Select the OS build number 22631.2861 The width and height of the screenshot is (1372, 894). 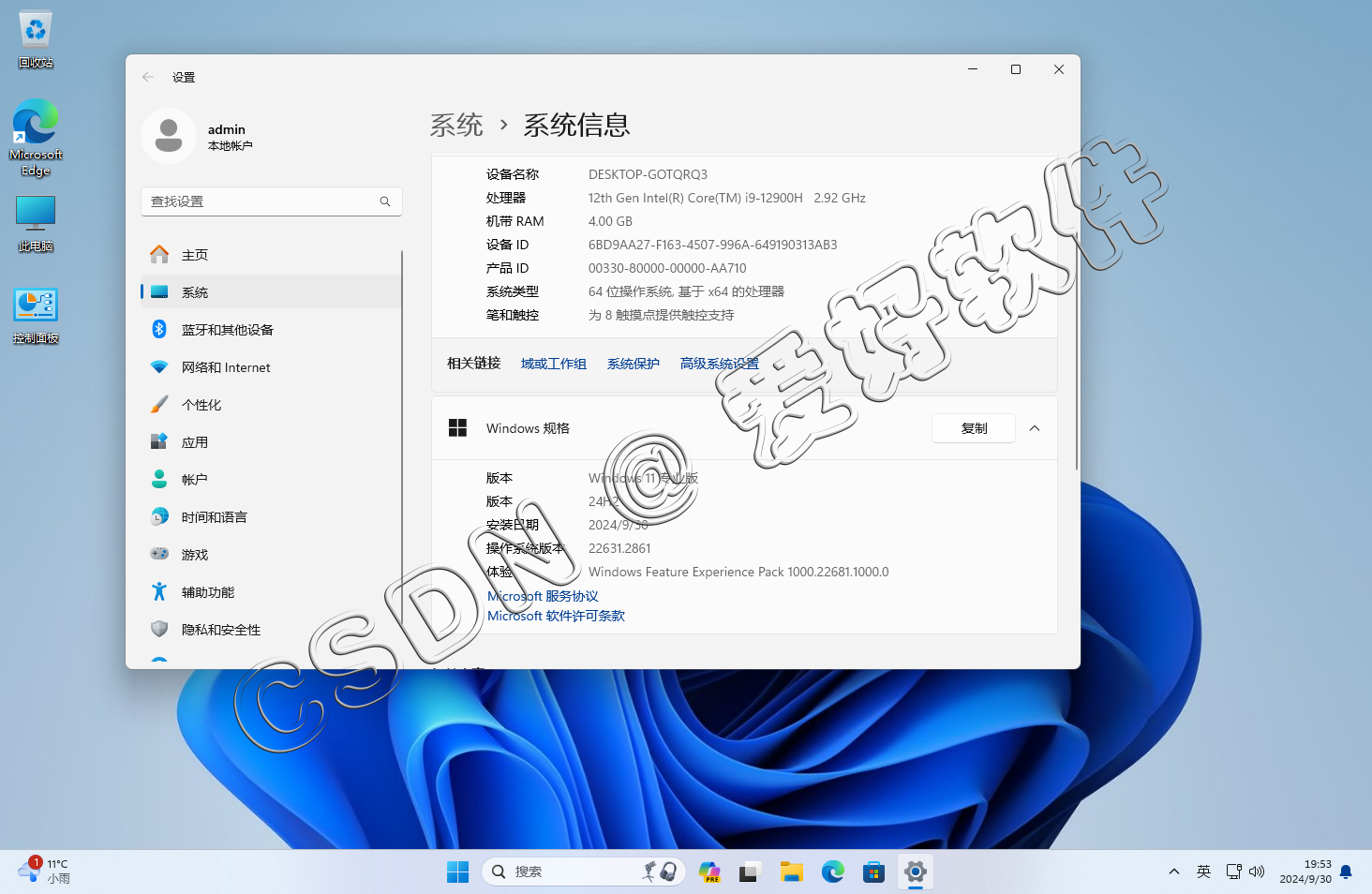(619, 548)
